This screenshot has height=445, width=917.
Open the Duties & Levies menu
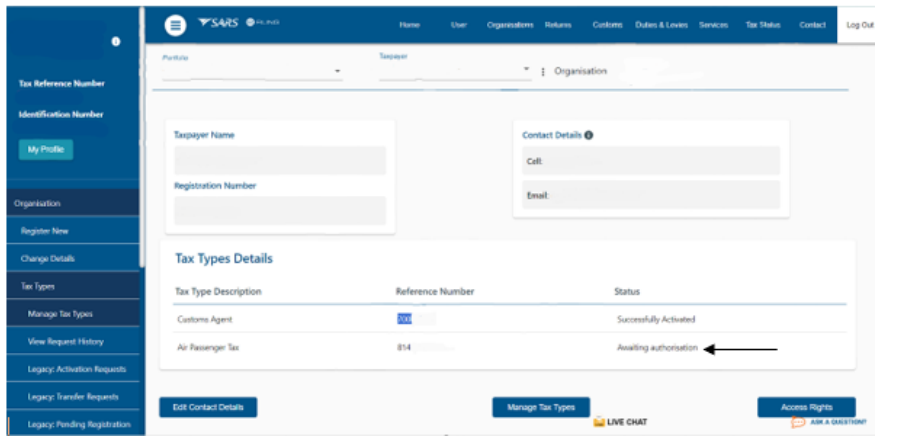click(661, 24)
